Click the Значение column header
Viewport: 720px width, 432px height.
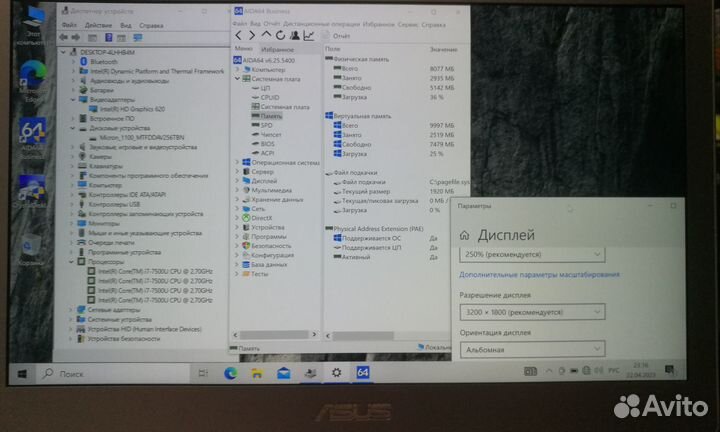(x=443, y=49)
